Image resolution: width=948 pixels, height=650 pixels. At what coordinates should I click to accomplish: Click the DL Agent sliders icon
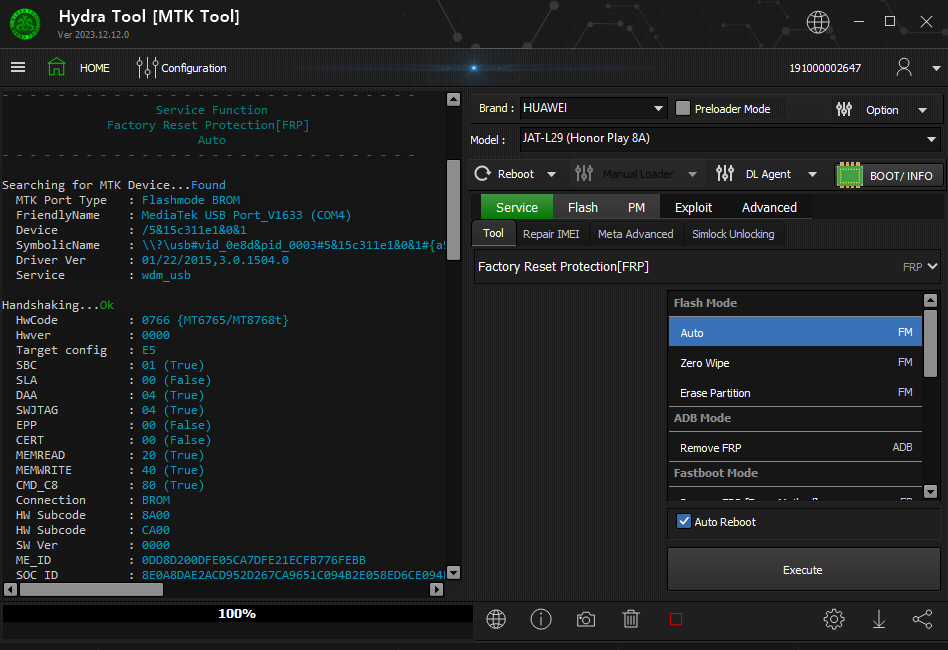click(725, 174)
